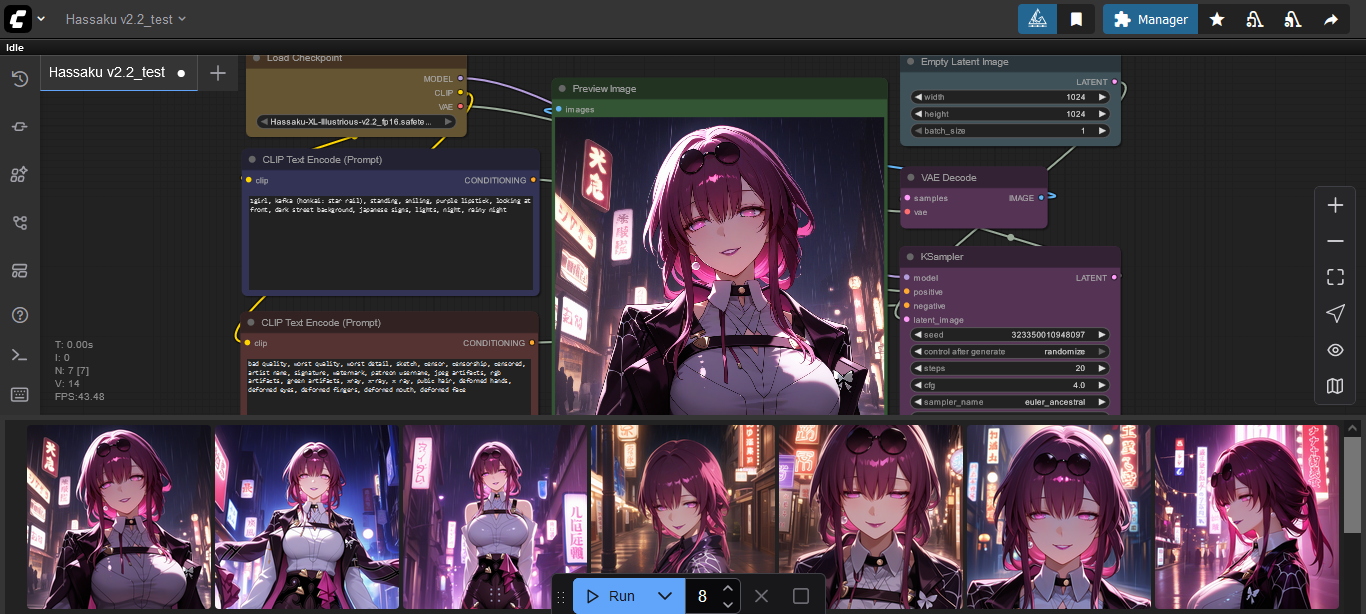Screen dimensions: 1366x614
Task: Select the first generated image thumbnail
Action: tap(118, 517)
